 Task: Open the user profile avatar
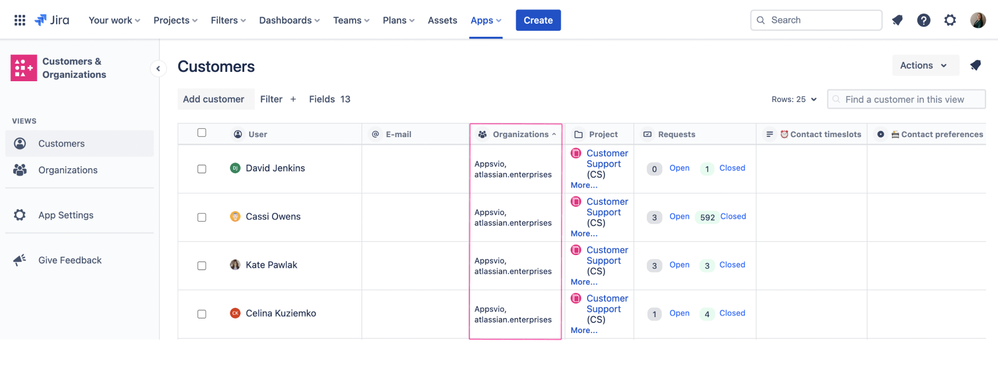[978, 20]
